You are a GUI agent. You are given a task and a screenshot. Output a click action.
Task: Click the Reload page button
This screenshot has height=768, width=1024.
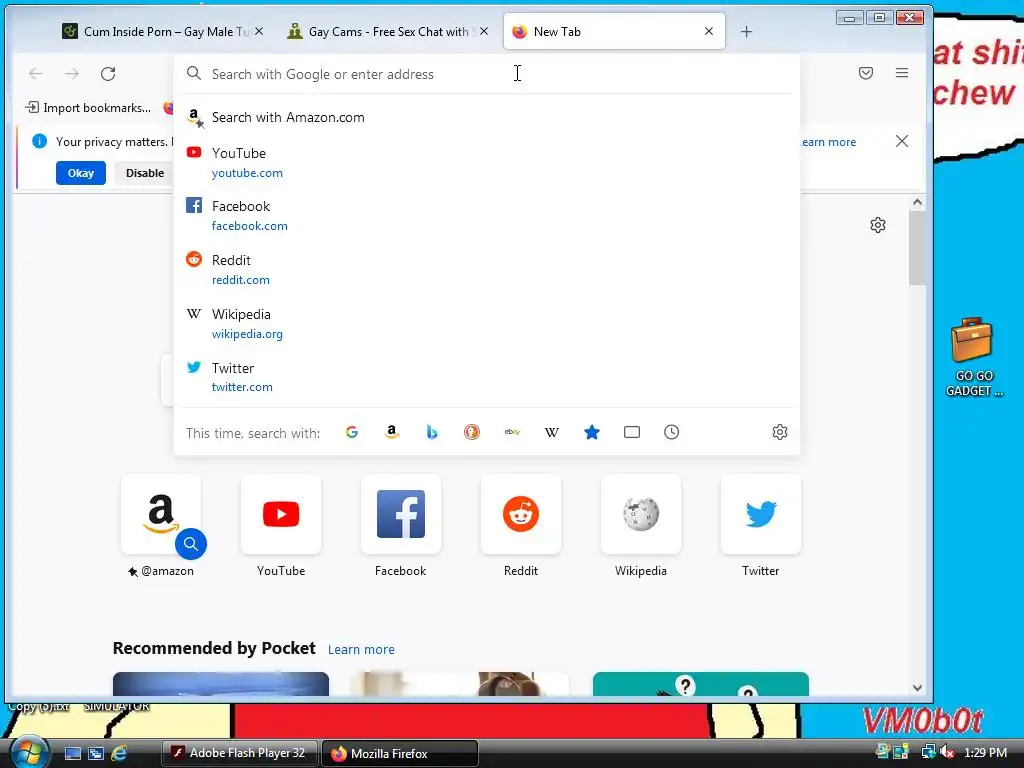pyautogui.click(x=108, y=74)
